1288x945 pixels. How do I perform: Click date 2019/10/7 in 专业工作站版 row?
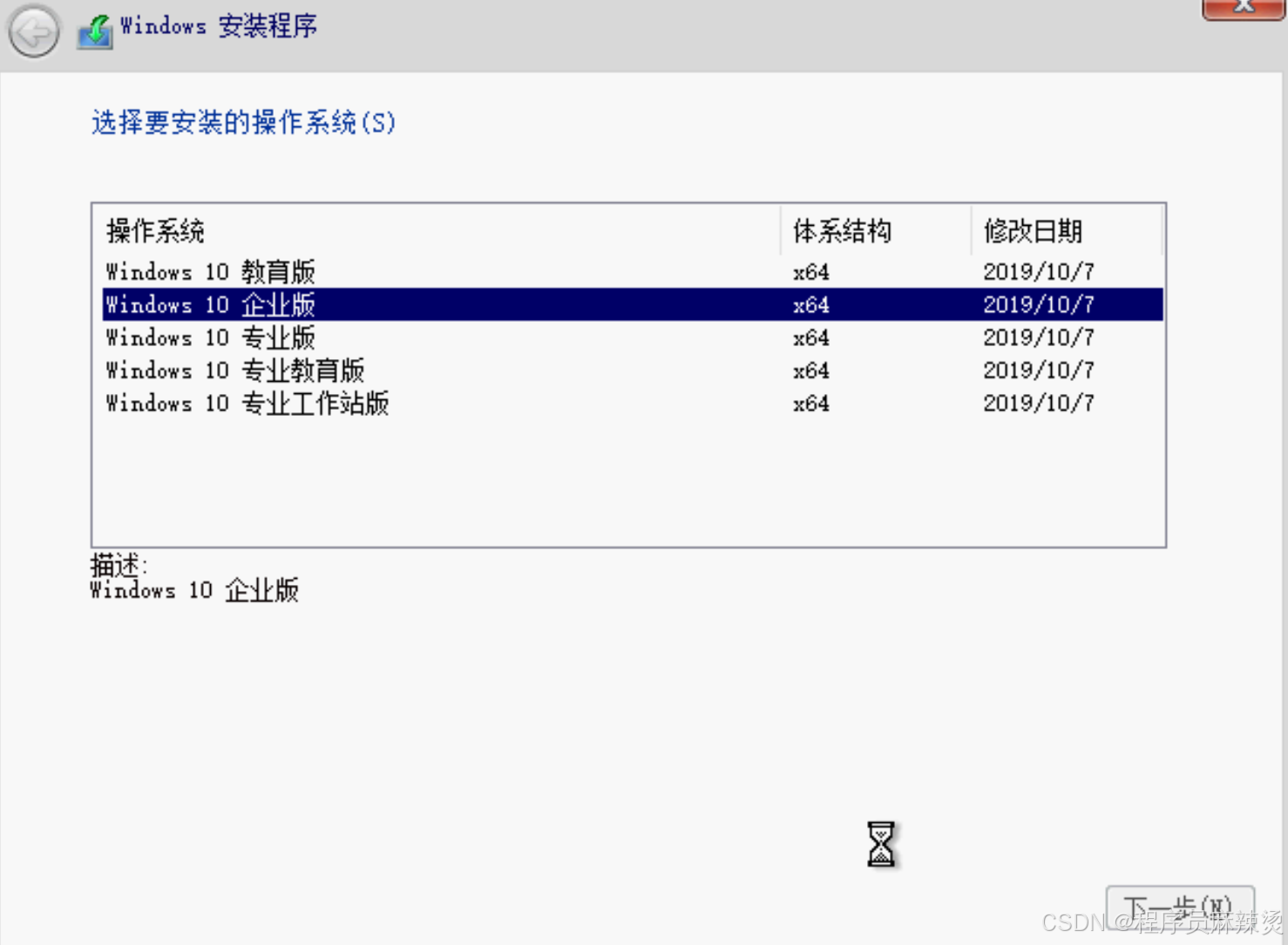coord(1039,404)
